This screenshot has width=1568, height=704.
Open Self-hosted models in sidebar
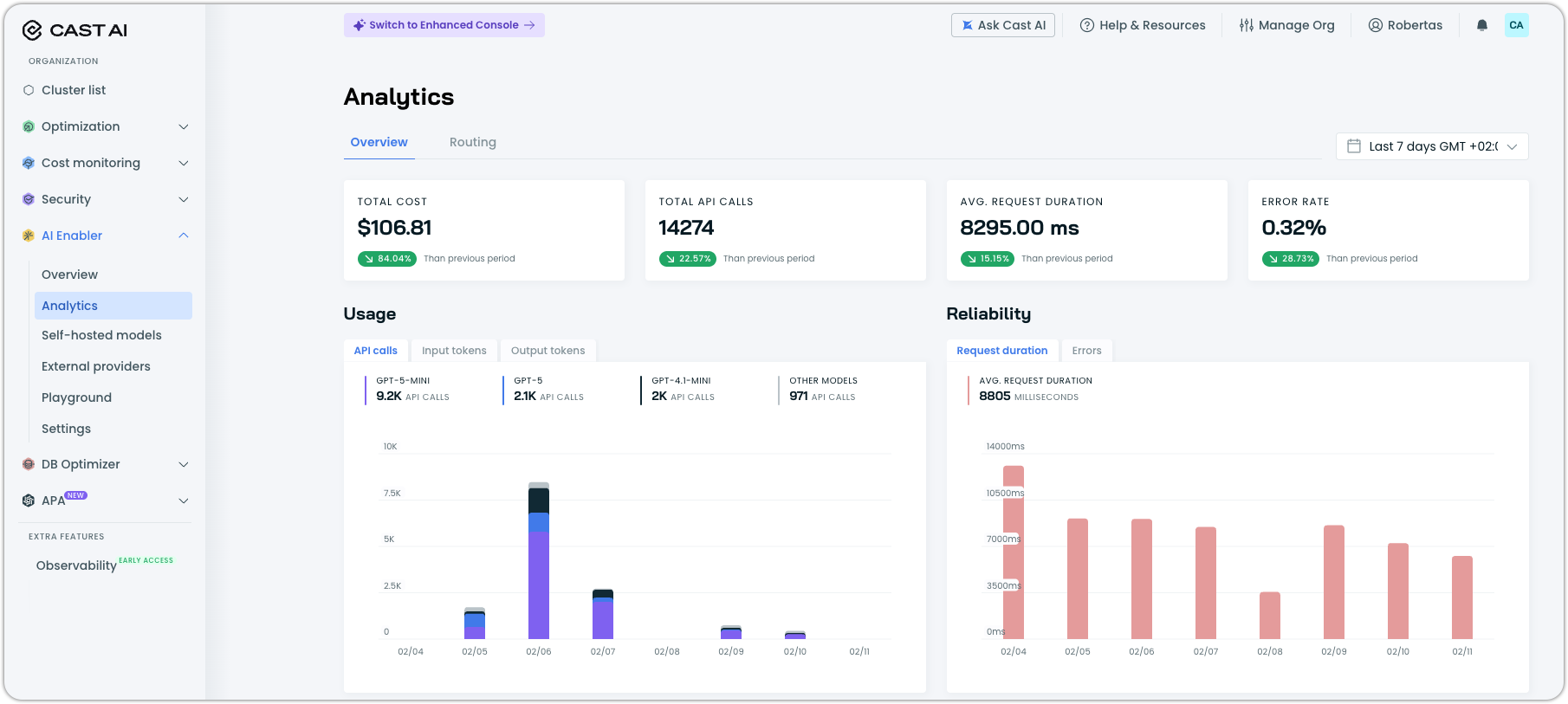tap(101, 335)
